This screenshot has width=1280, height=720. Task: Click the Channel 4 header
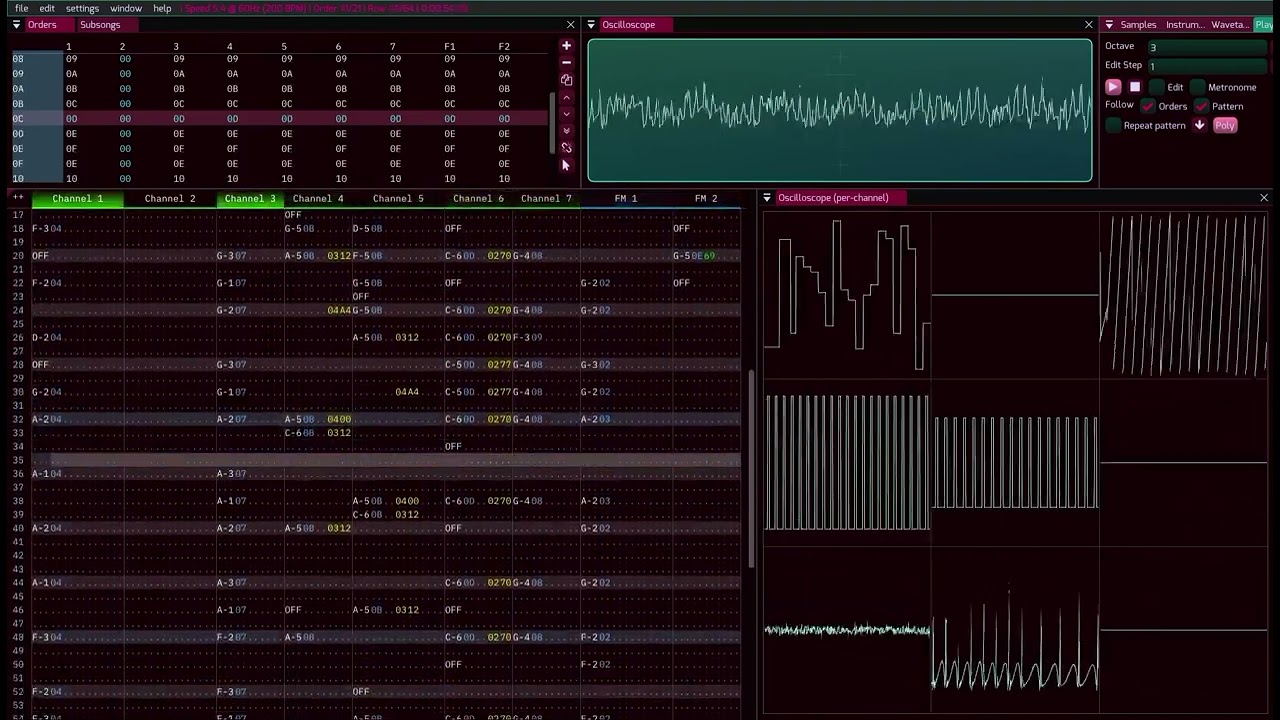click(x=318, y=198)
